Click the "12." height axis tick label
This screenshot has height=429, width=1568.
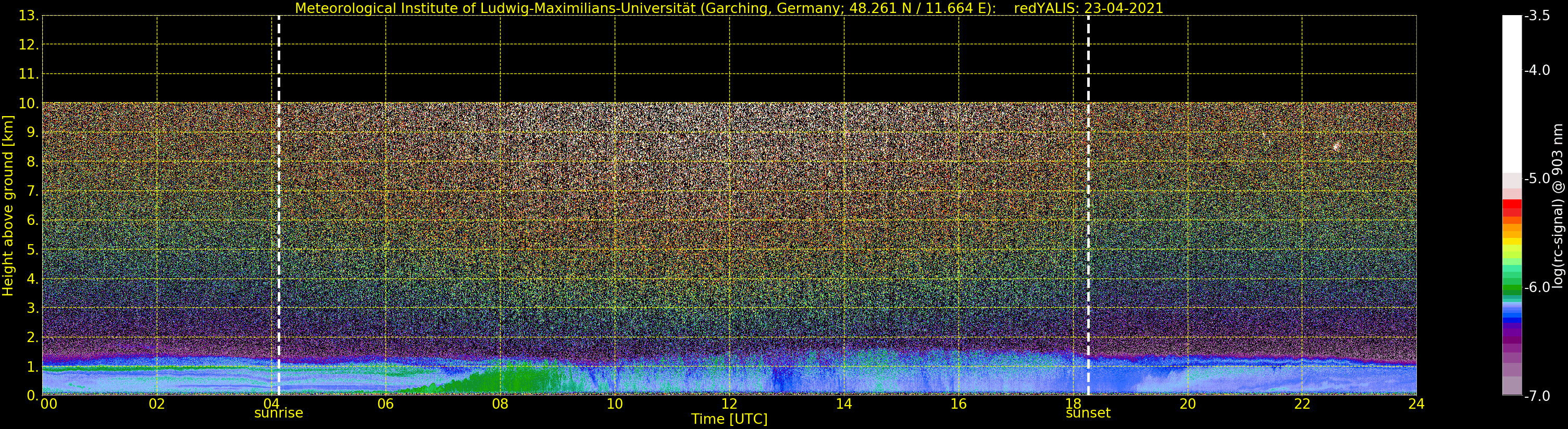pos(29,45)
